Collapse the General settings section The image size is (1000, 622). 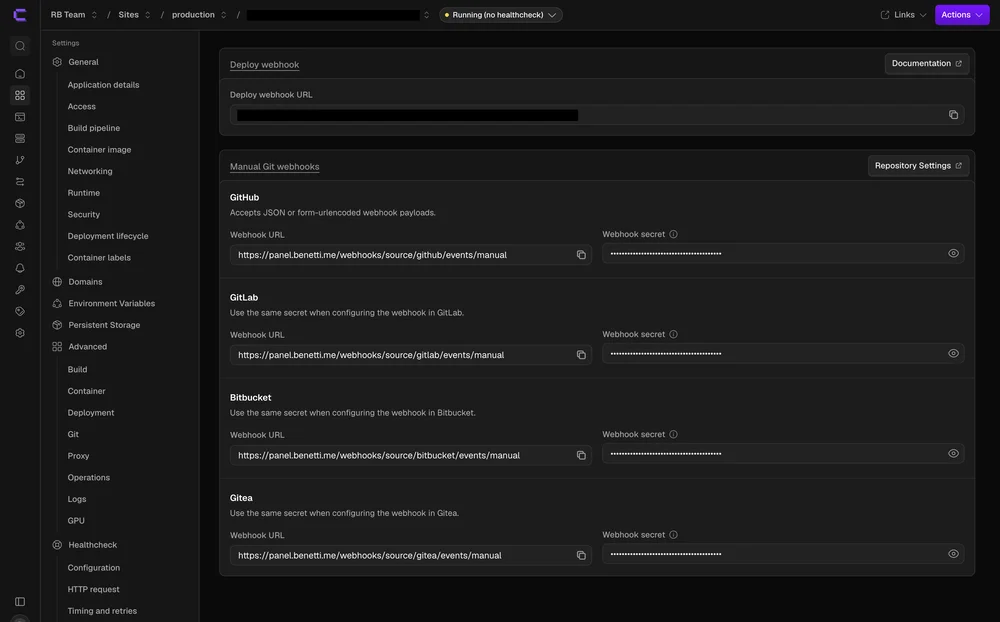[83, 62]
